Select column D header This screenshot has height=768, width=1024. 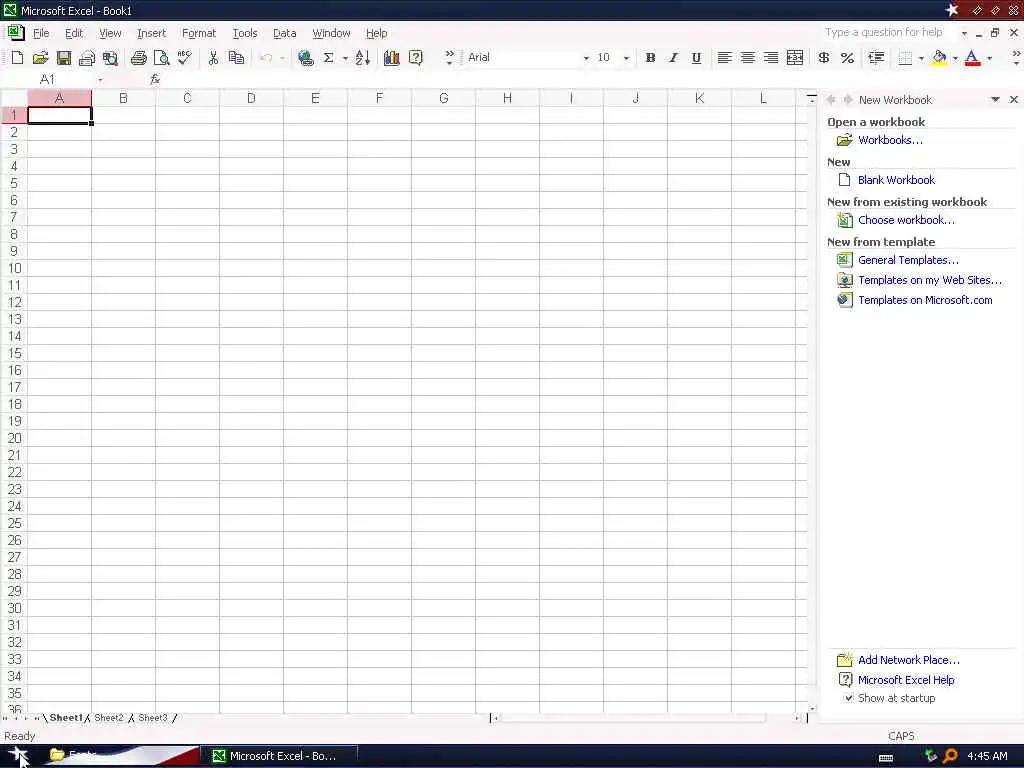251,98
